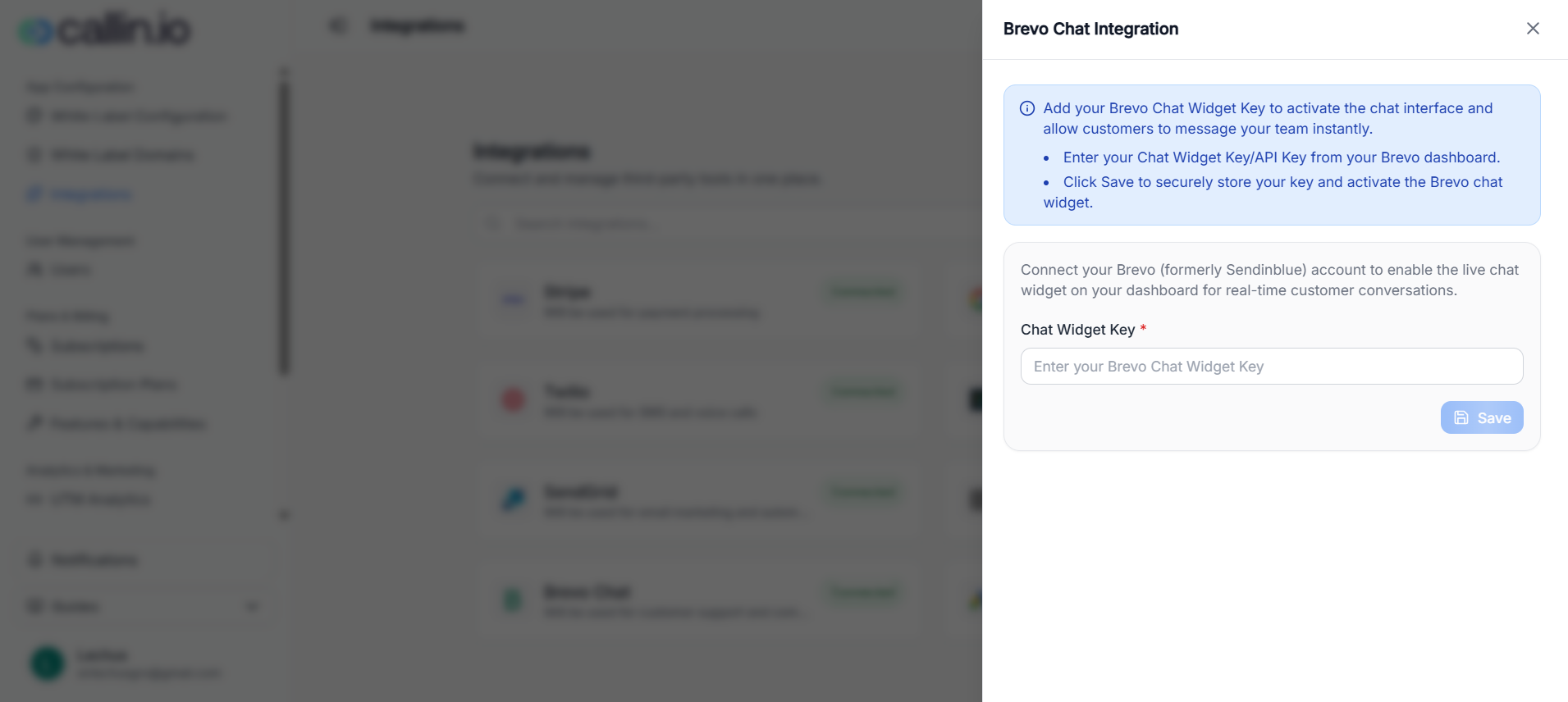Close the Brevo Chat Integration panel
The width and height of the screenshot is (1568, 702).
(1533, 28)
